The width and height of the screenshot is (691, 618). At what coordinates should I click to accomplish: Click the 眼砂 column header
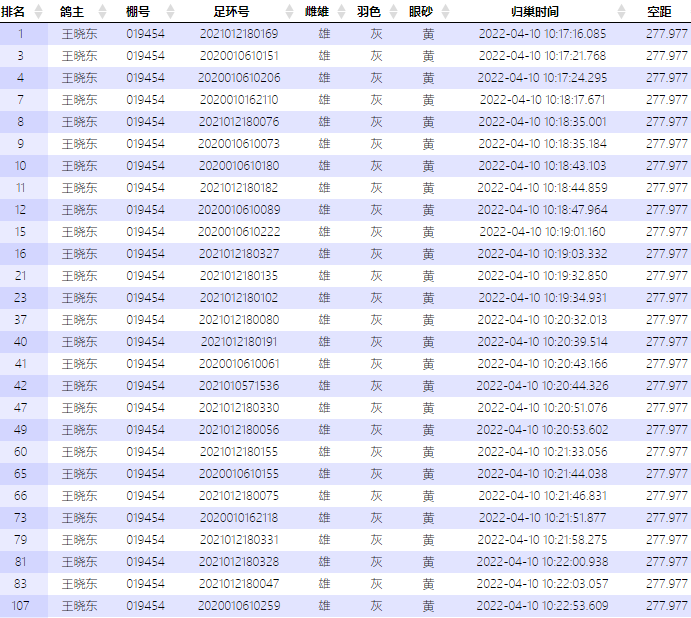(421, 12)
